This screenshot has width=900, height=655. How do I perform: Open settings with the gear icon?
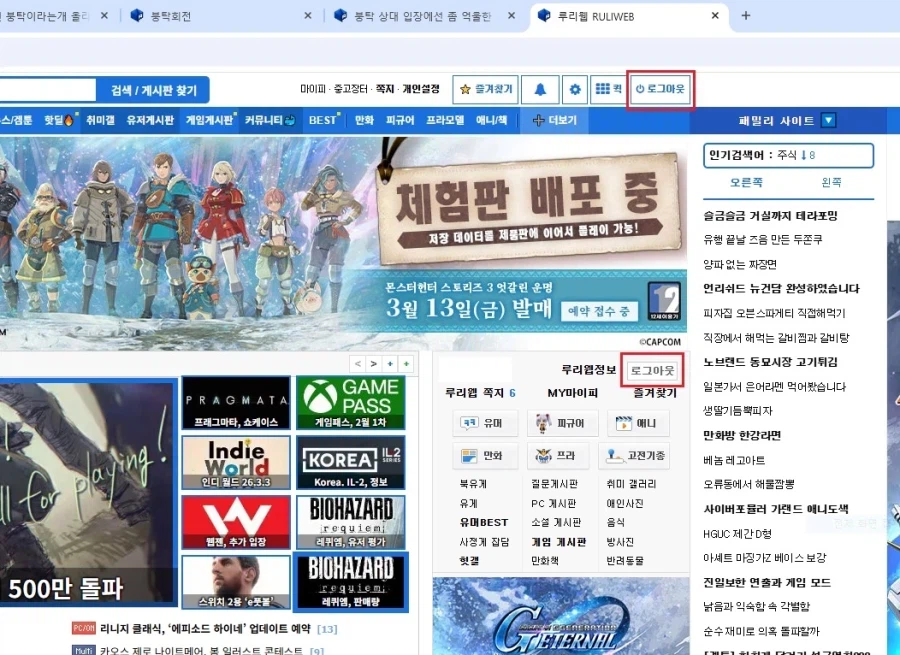tap(575, 89)
